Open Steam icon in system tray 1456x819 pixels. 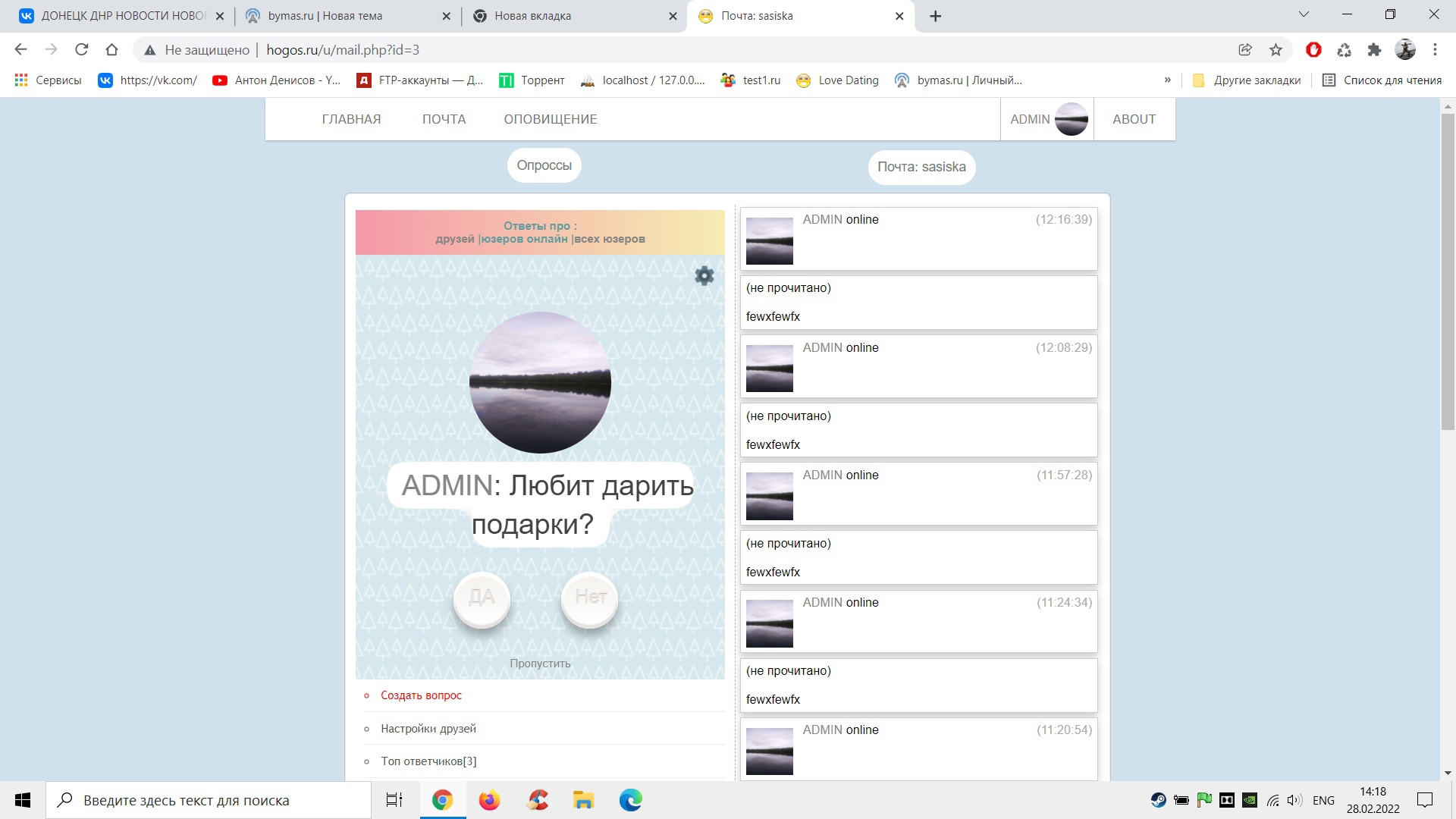click(x=1158, y=800)
